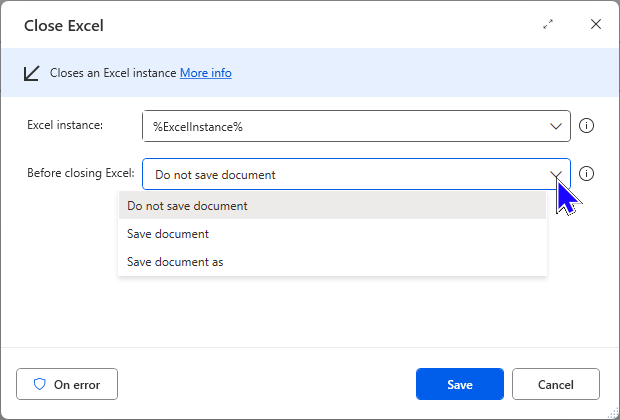Select Do not save document option
The width and height of the screenshot is (620, 420).
tap(332, 206)
